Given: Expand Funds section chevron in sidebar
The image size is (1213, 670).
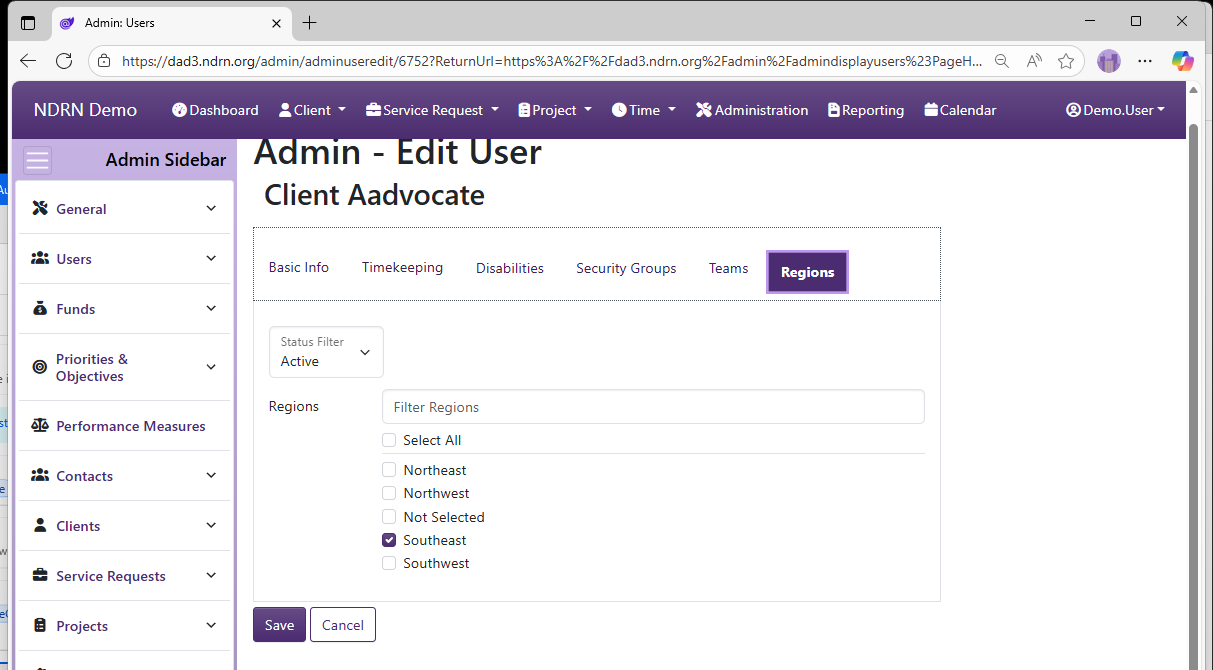Looking at the screenshot, I should pos(211,308).
